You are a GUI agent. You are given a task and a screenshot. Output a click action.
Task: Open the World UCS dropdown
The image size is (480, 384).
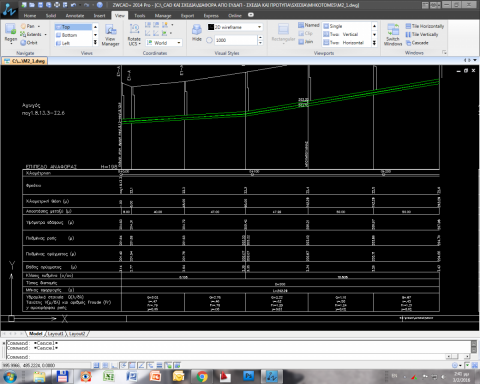[179, 43]
